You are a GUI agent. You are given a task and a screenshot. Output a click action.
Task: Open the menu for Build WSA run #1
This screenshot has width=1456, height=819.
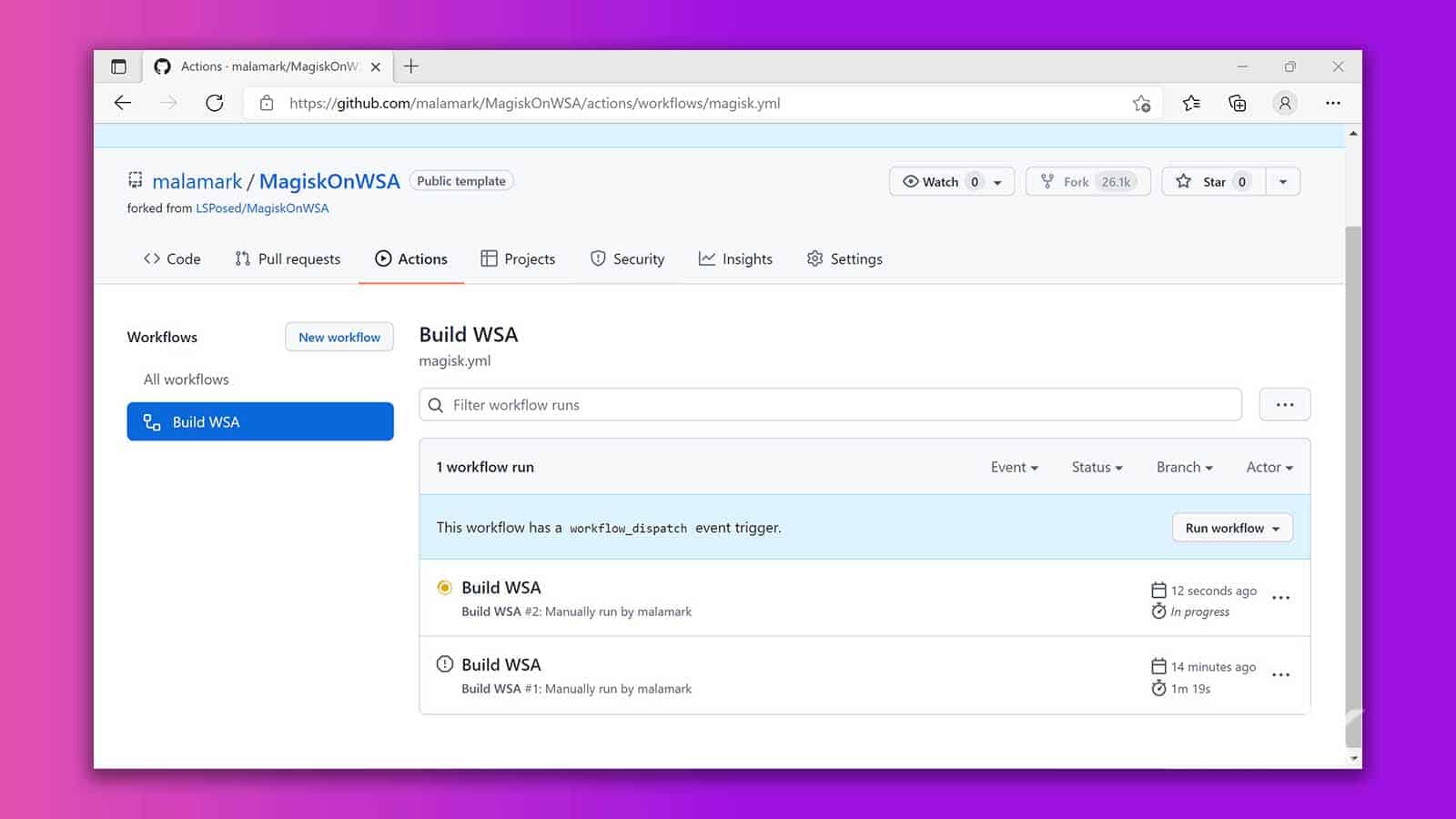[1280, 675]
